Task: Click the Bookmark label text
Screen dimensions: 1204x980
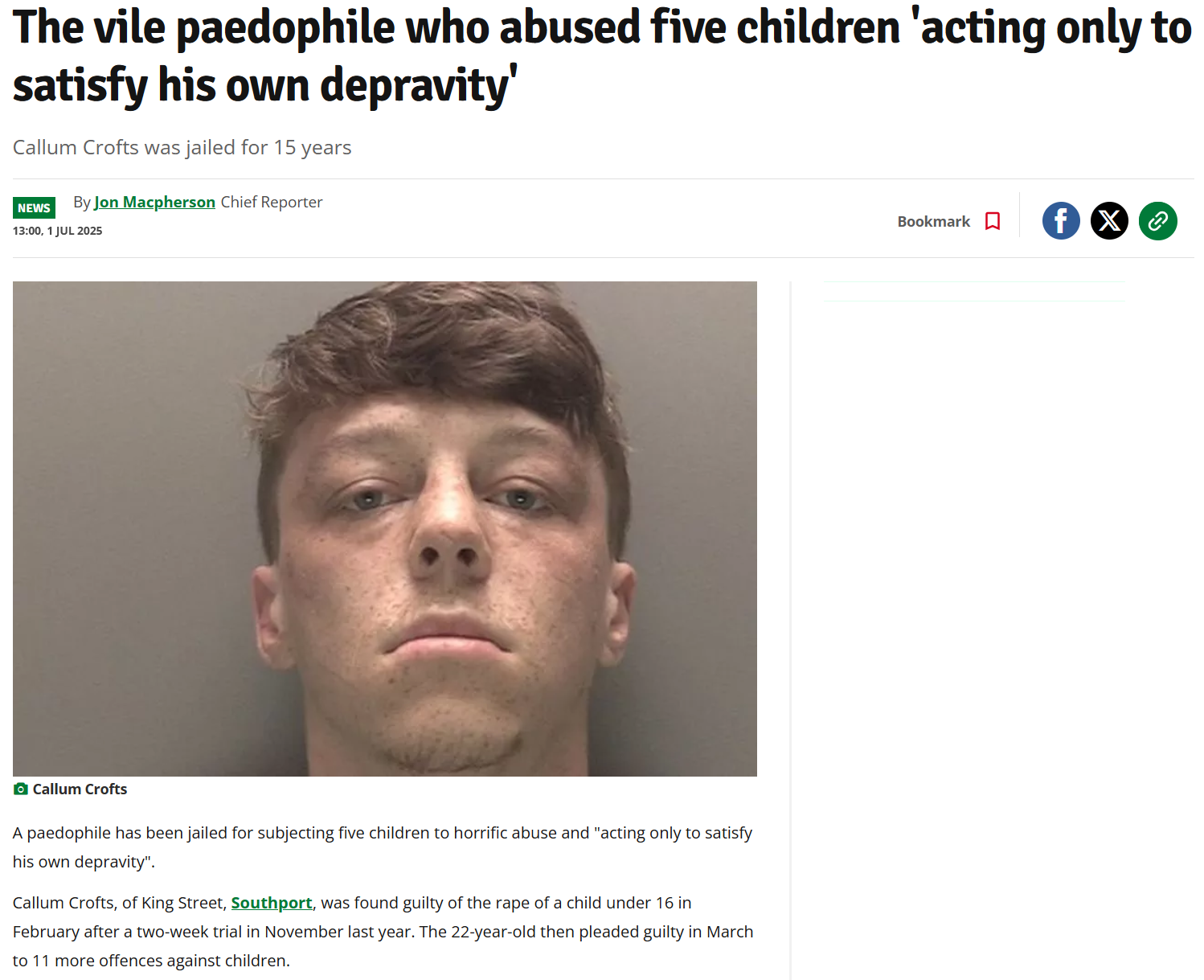Action: click(x=933, y=221)
